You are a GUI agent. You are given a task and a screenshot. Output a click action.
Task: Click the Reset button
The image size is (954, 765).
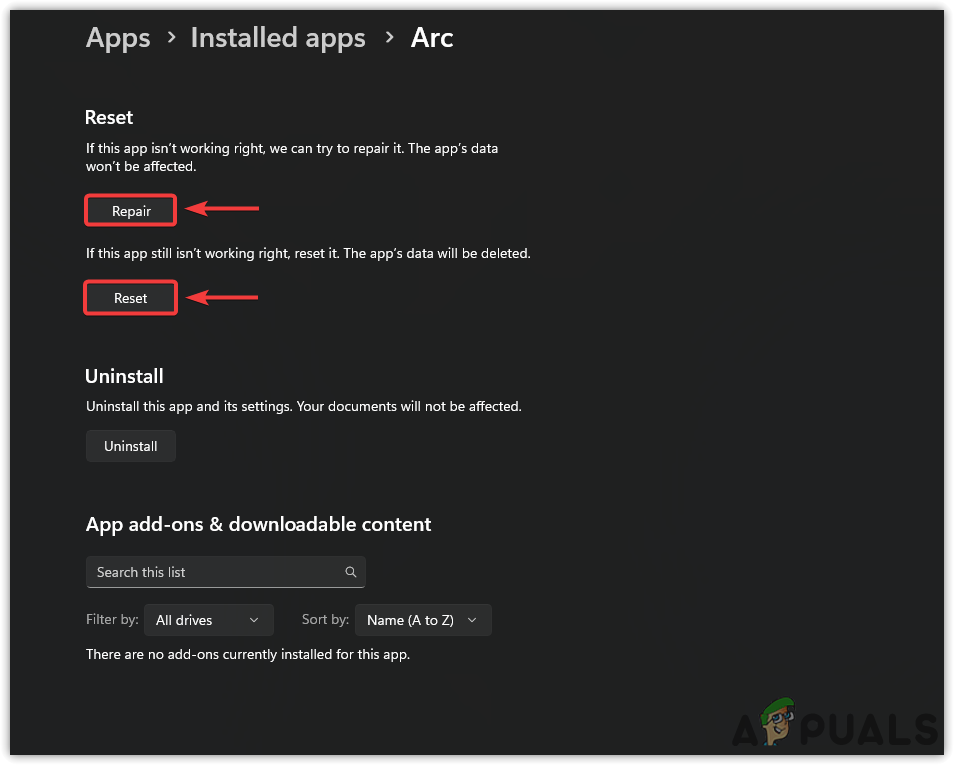pyautogui.click(x=131, y=298)
